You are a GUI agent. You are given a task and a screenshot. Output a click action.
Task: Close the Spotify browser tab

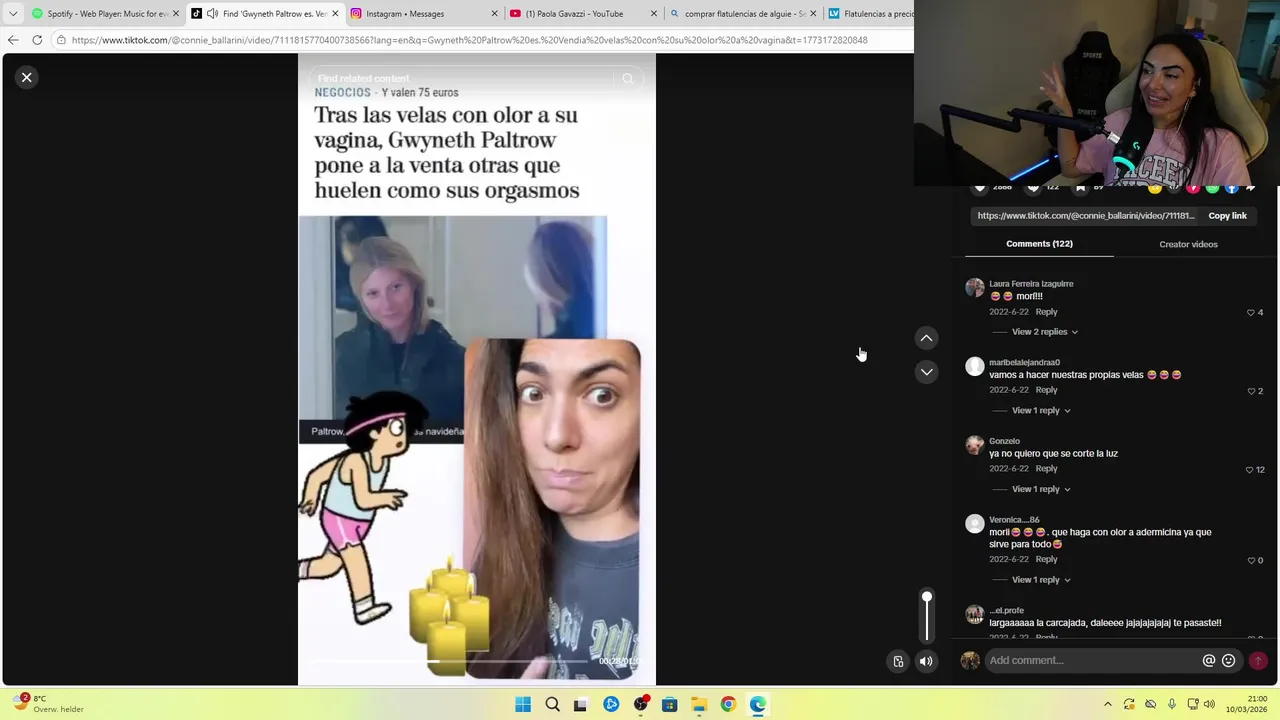tap(176, 14)
